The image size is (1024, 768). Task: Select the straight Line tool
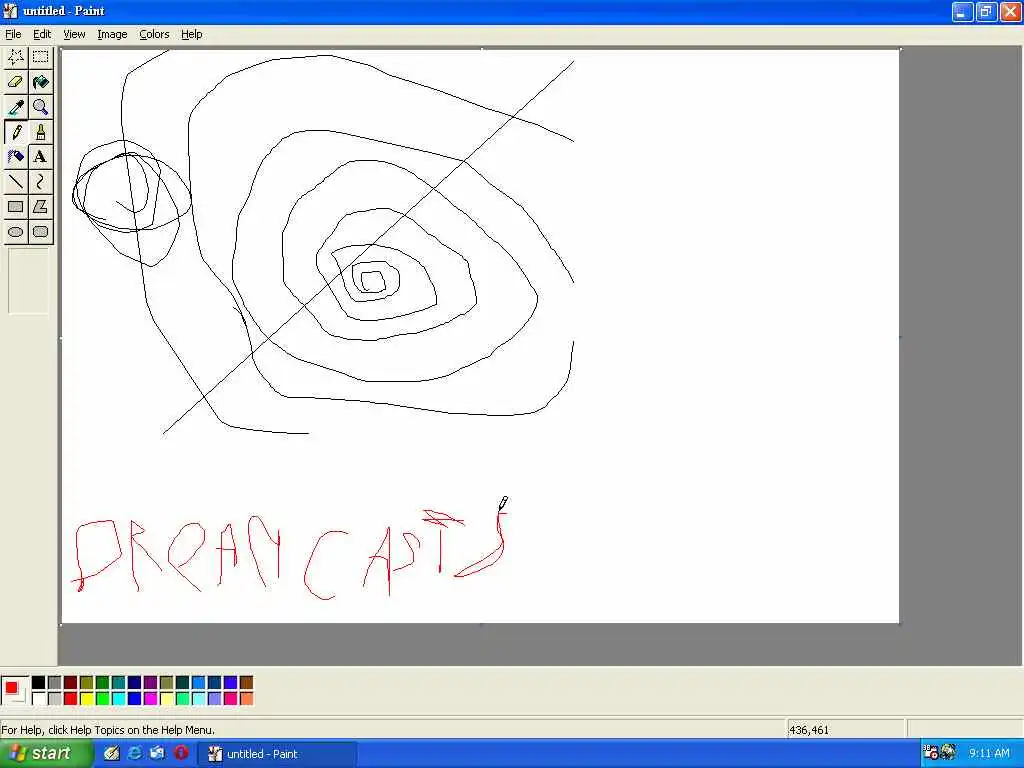[16, 182]
